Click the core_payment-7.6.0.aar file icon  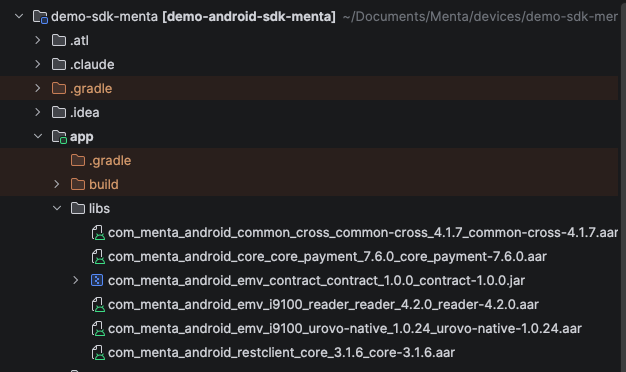[98, 257]
